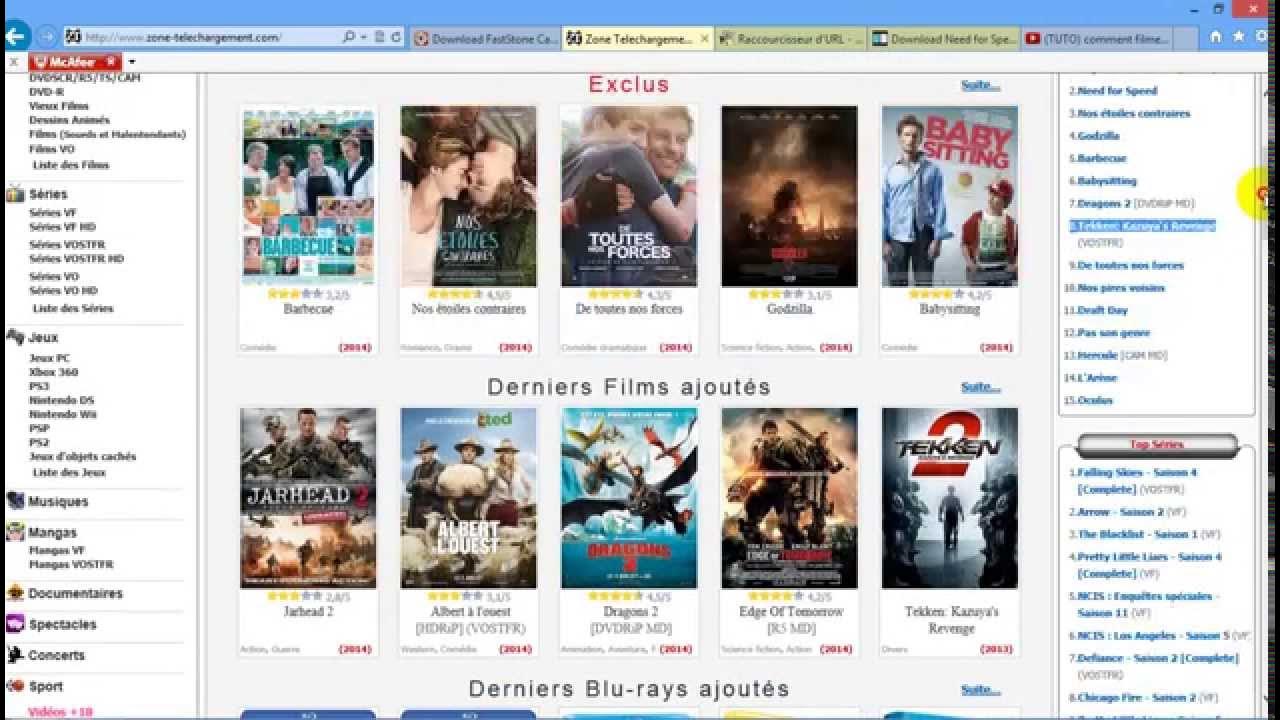
Task: Click Hercule in top films list
Action: pyautogui.click(x=1096, y=356)
